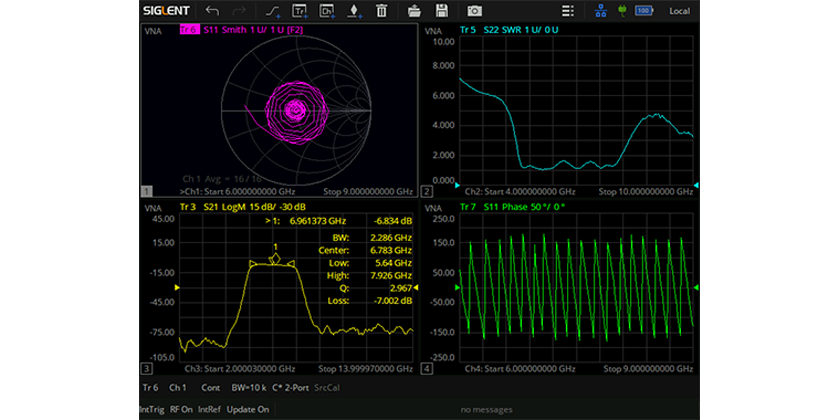Select marker 1 on the S21 trace

275,257
